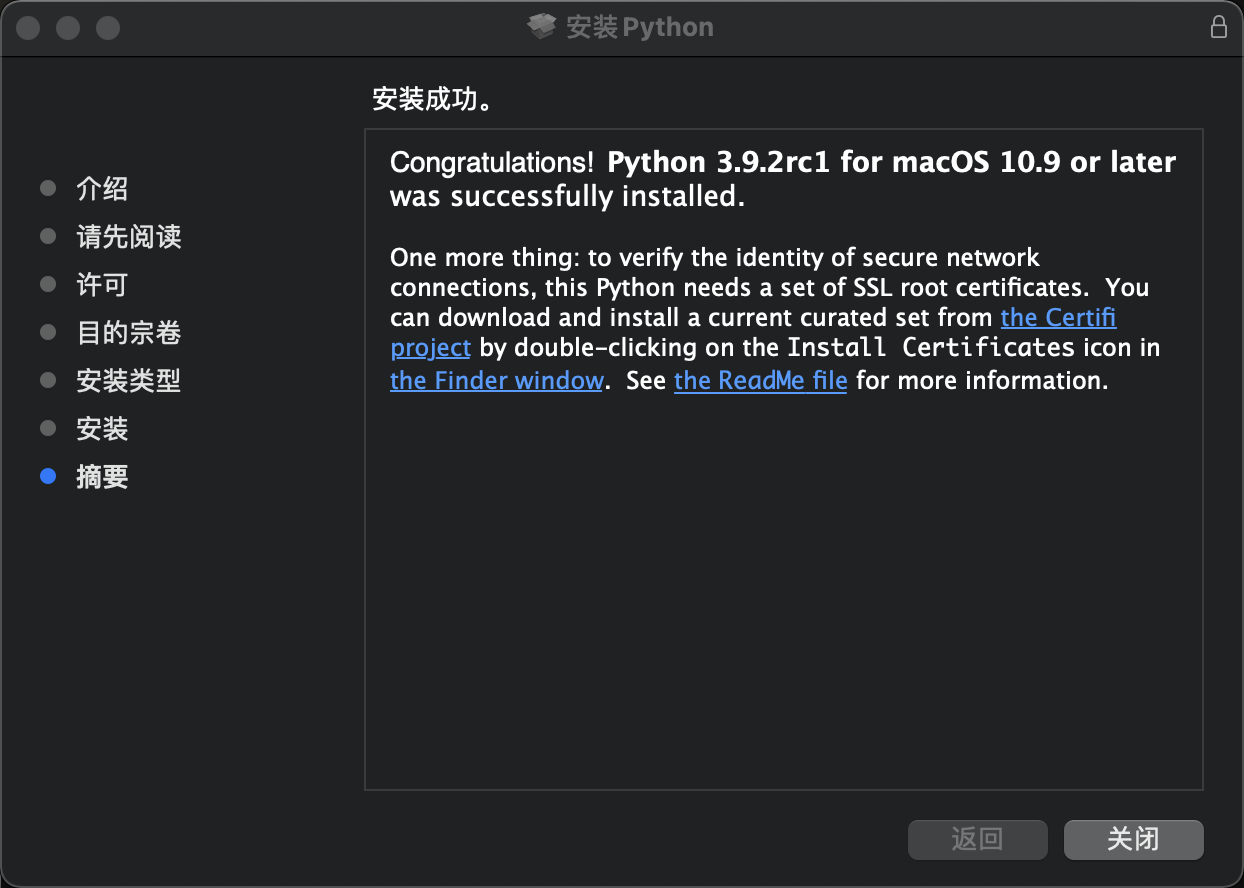Open the Finder window link

[x=497, y=381]
